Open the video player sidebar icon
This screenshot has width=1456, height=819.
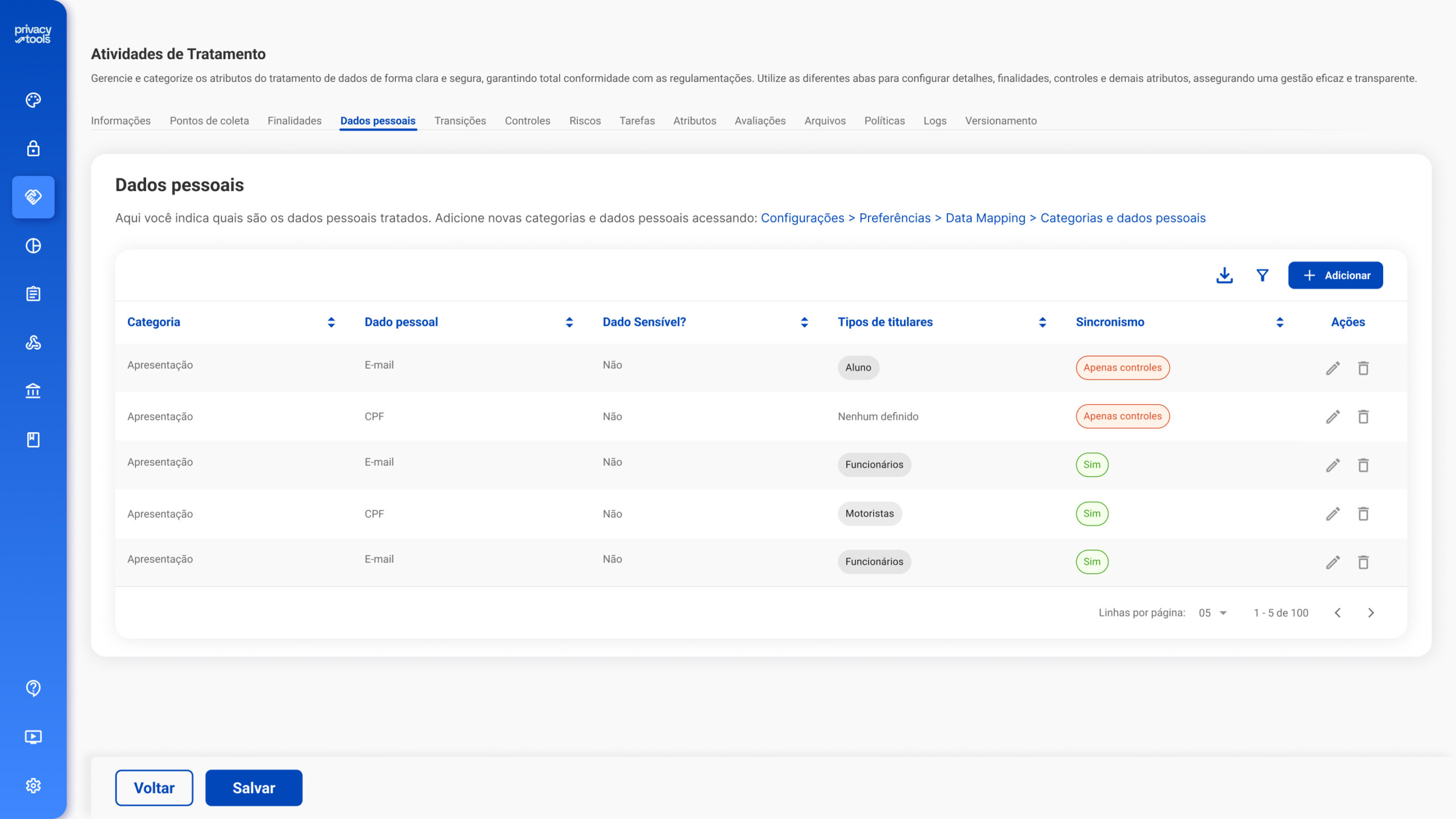click(33, 737)
